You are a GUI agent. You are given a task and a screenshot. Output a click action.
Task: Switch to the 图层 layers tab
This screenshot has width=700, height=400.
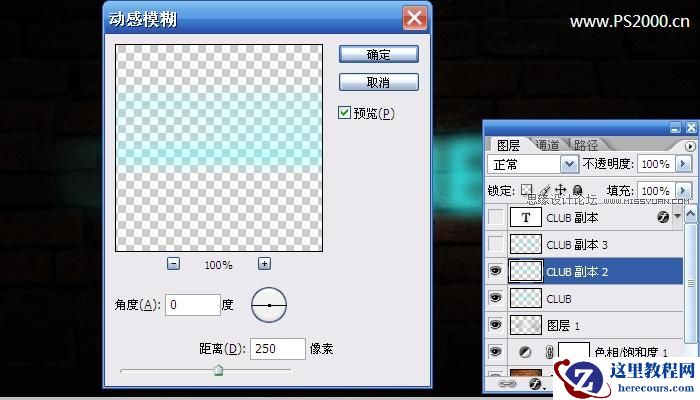[508, 145]
